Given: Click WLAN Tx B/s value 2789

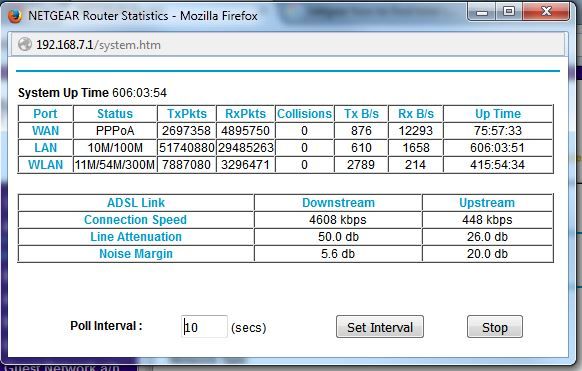Looking at the screenshot, I should (x=361, y=165).
